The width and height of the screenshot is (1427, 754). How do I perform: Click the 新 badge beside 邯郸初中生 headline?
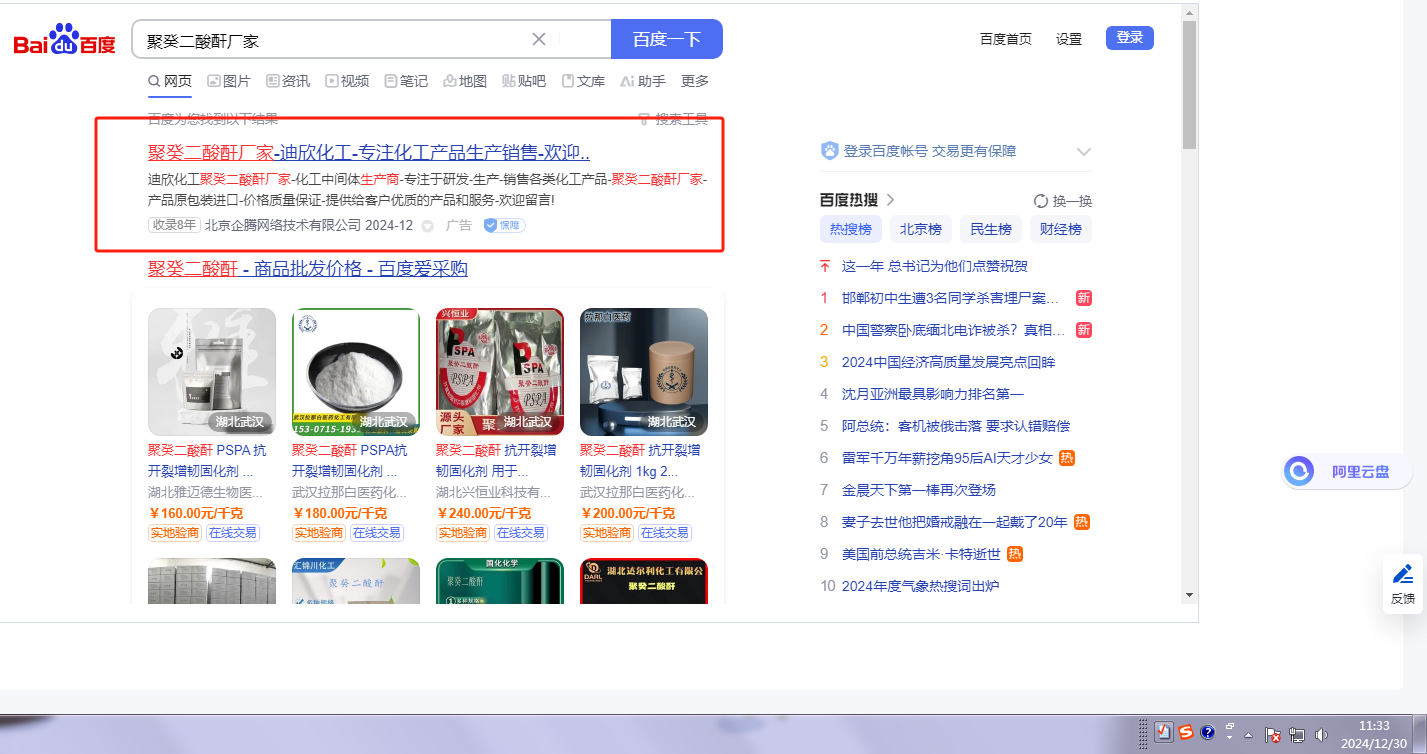pyautogui.click(x=1084, y=298)
